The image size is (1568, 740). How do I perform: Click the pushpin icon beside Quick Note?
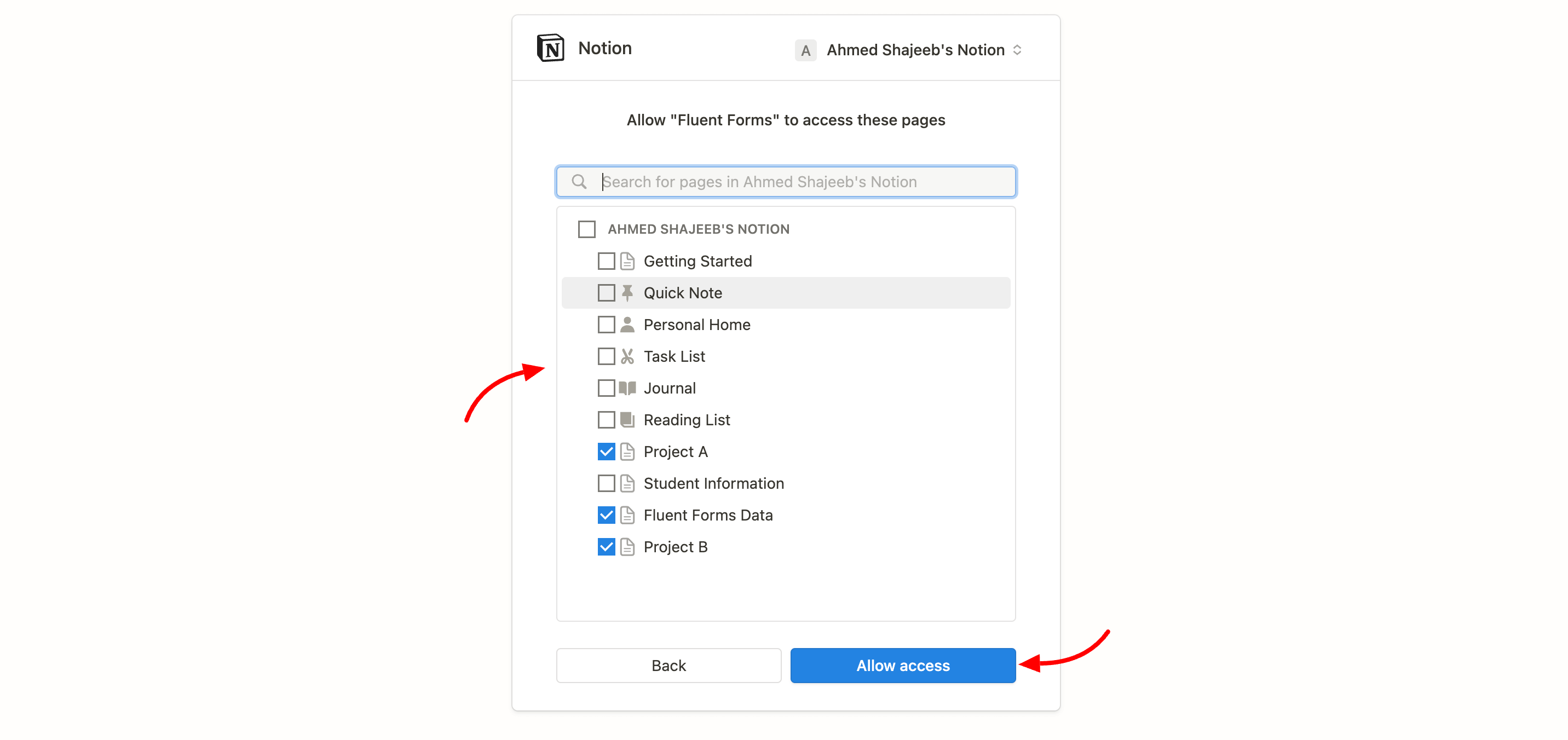pyautogui.click(x=627, y=293)
